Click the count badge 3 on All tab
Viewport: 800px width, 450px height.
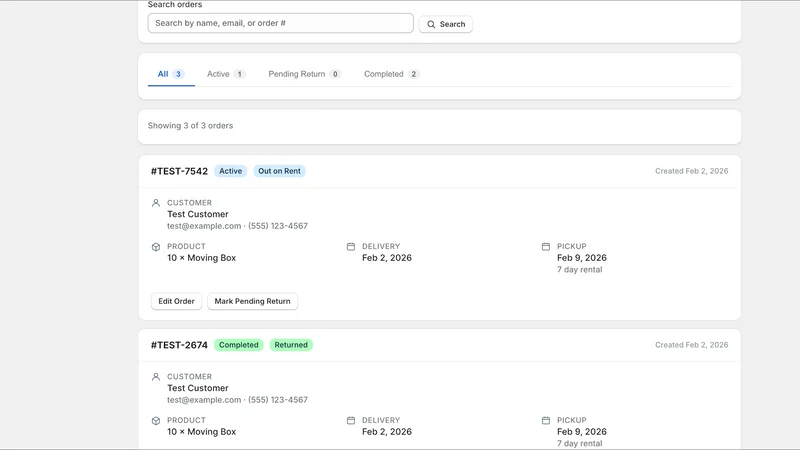tap(178, 74)
